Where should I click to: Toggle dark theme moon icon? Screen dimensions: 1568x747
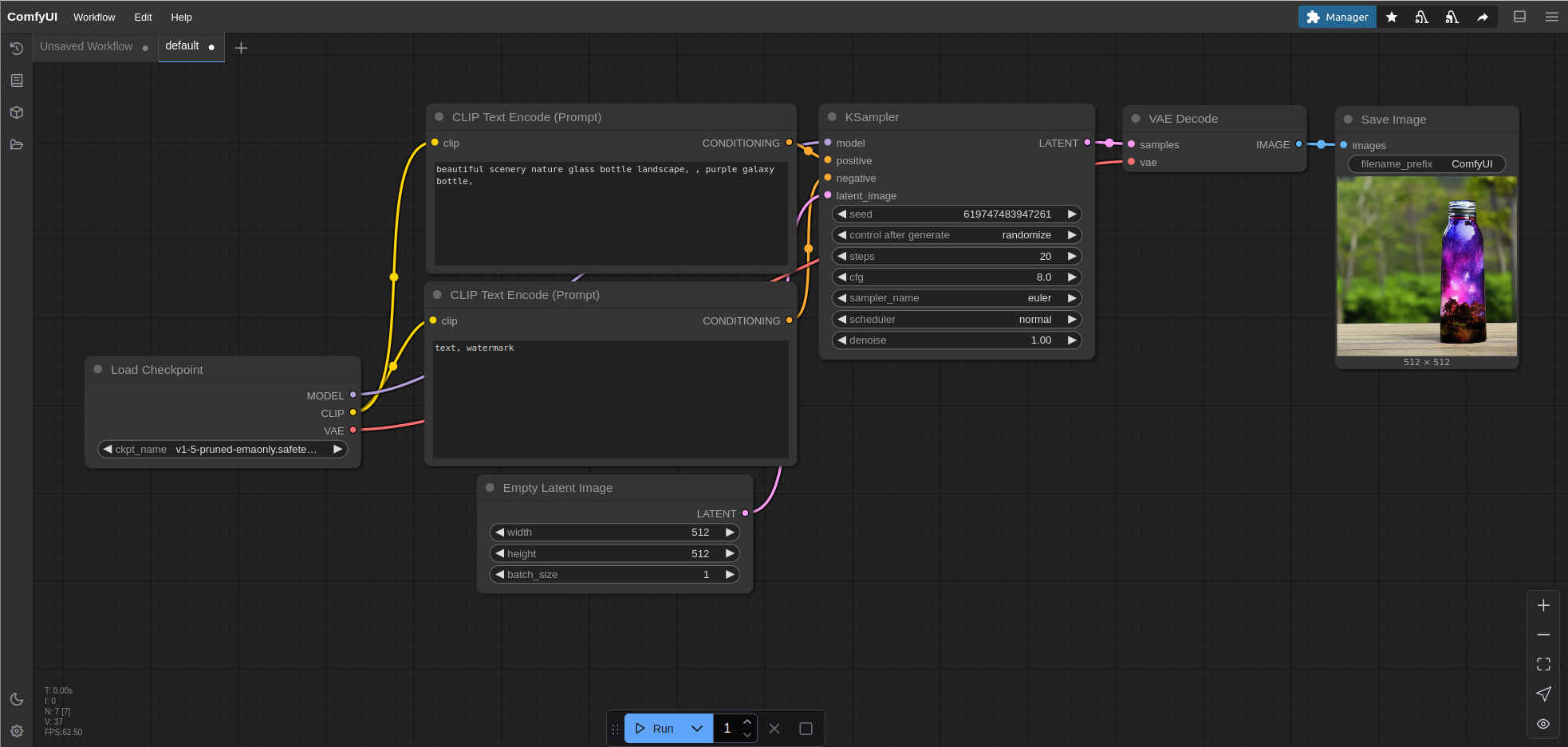click(17, 699)
